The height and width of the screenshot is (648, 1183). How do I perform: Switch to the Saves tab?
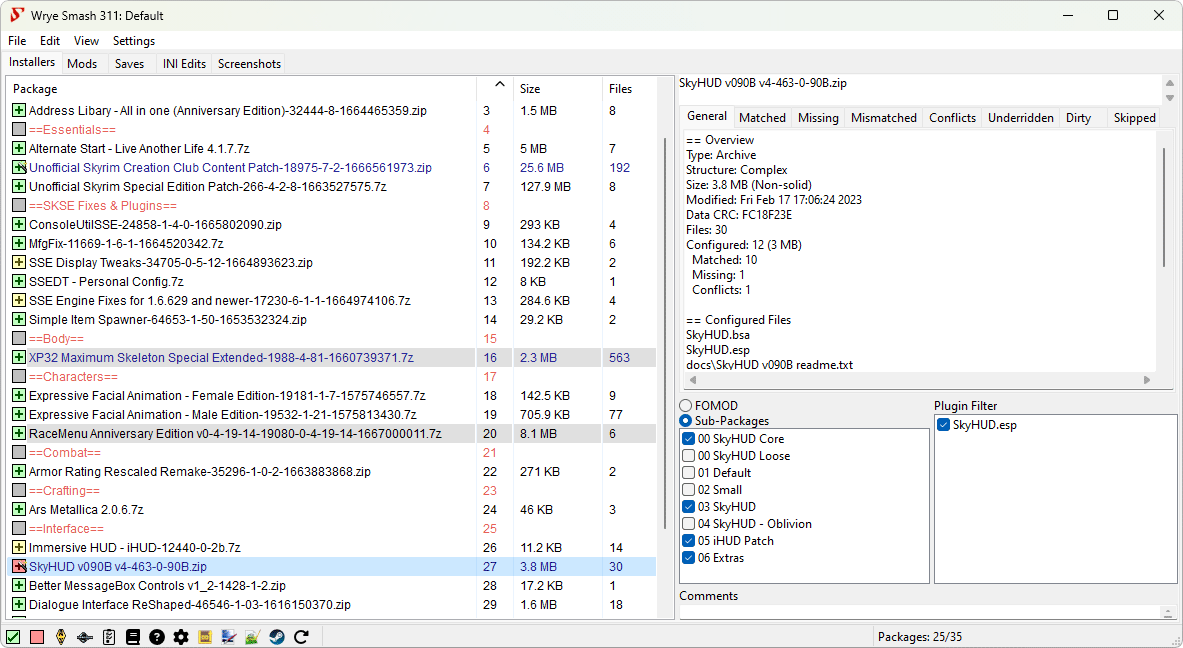[x=130, y=64]
